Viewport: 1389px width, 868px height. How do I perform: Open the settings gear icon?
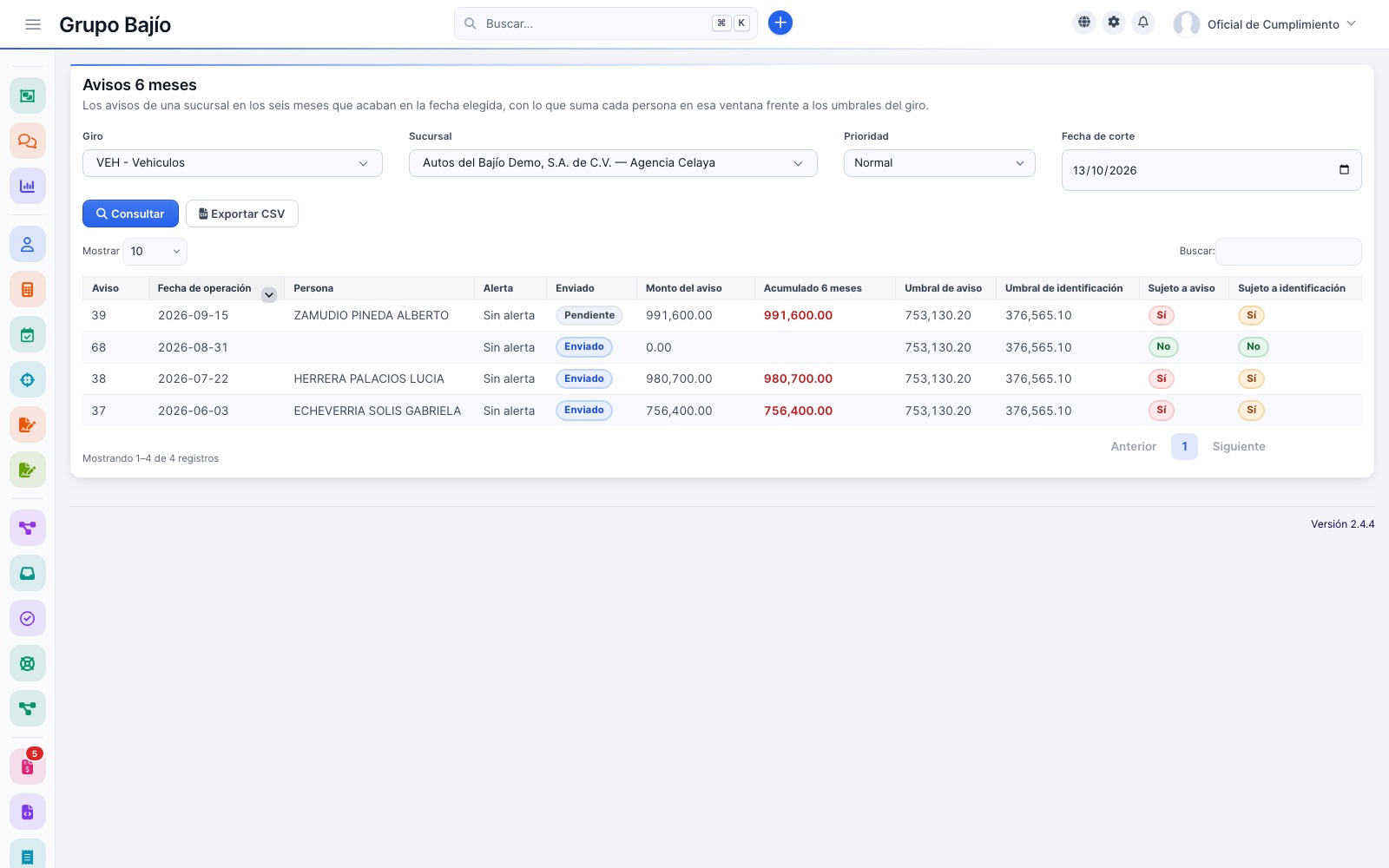[x=1114, y=23]
